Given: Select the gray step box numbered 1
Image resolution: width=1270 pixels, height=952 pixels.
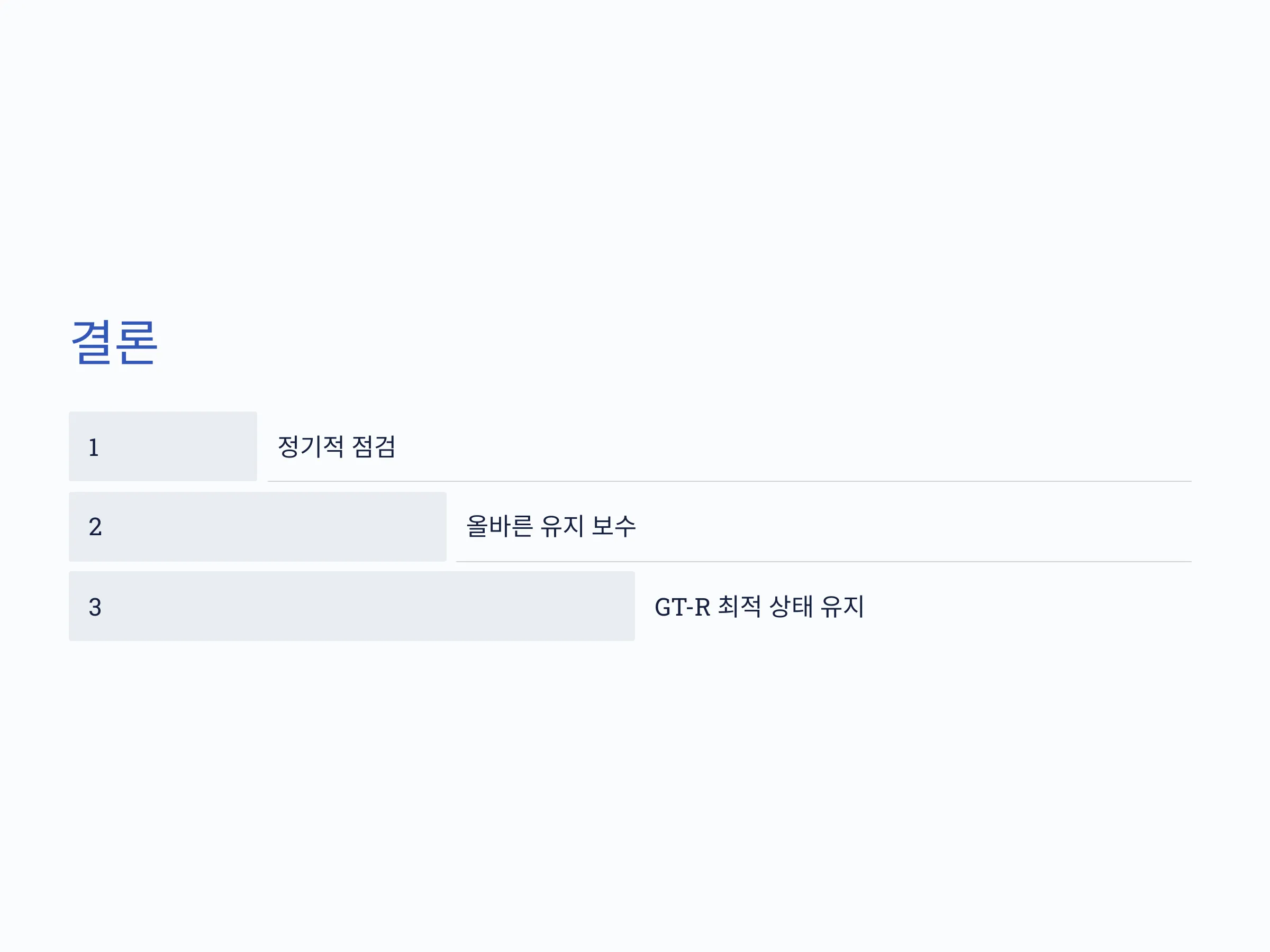Looking at the screenshot, I should point(163,446).
